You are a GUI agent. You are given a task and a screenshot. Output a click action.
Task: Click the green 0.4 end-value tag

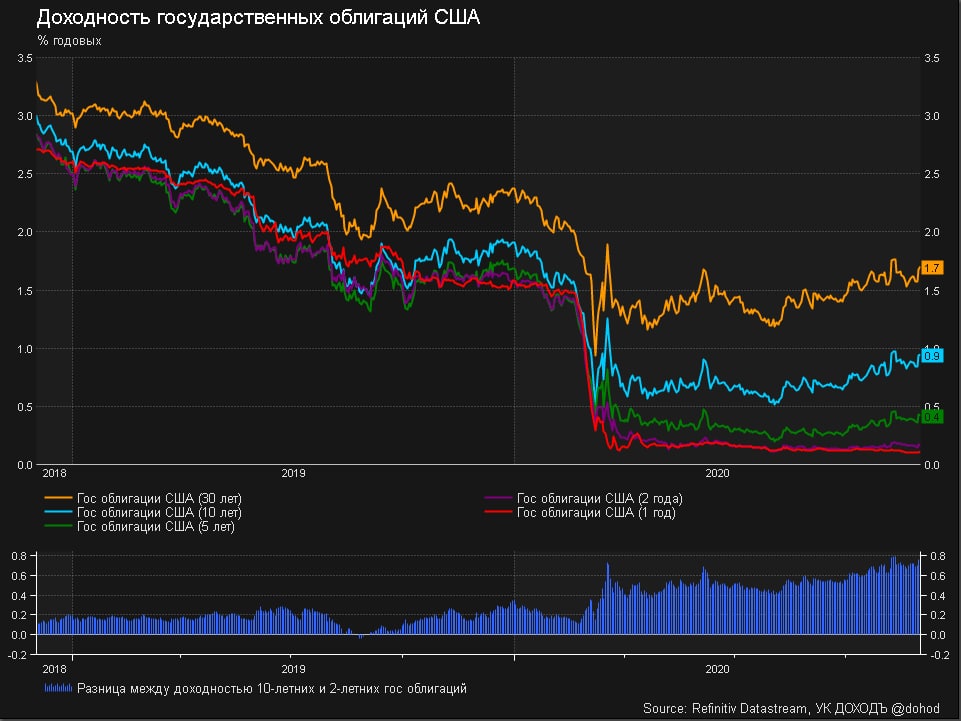(932, 417)
